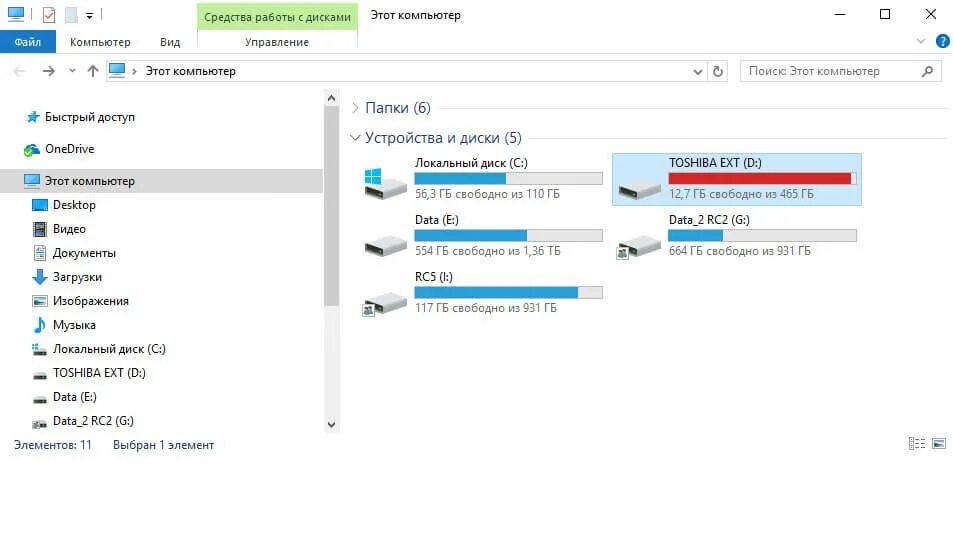953x540 pixels.
Task: Switch to details view in status bar
Action: tap(917, 444)
